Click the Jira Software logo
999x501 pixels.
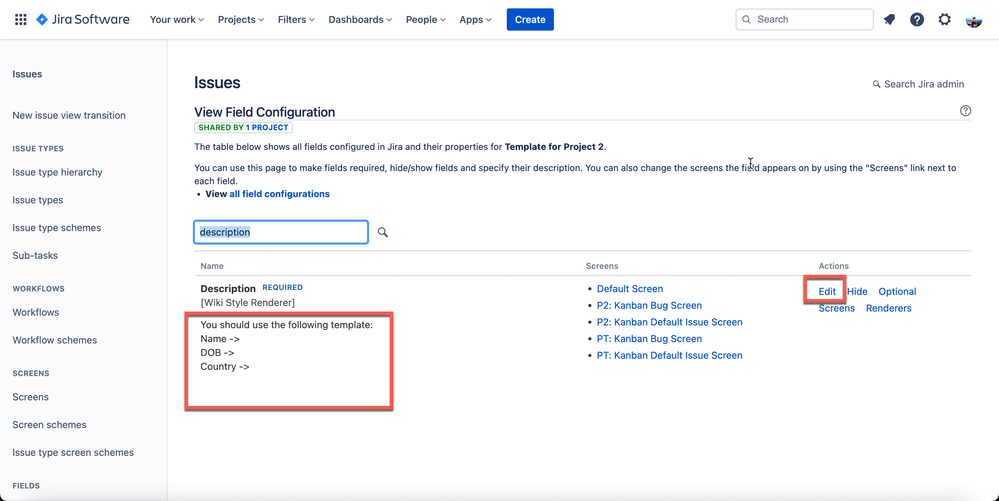[x=83, y=20]
